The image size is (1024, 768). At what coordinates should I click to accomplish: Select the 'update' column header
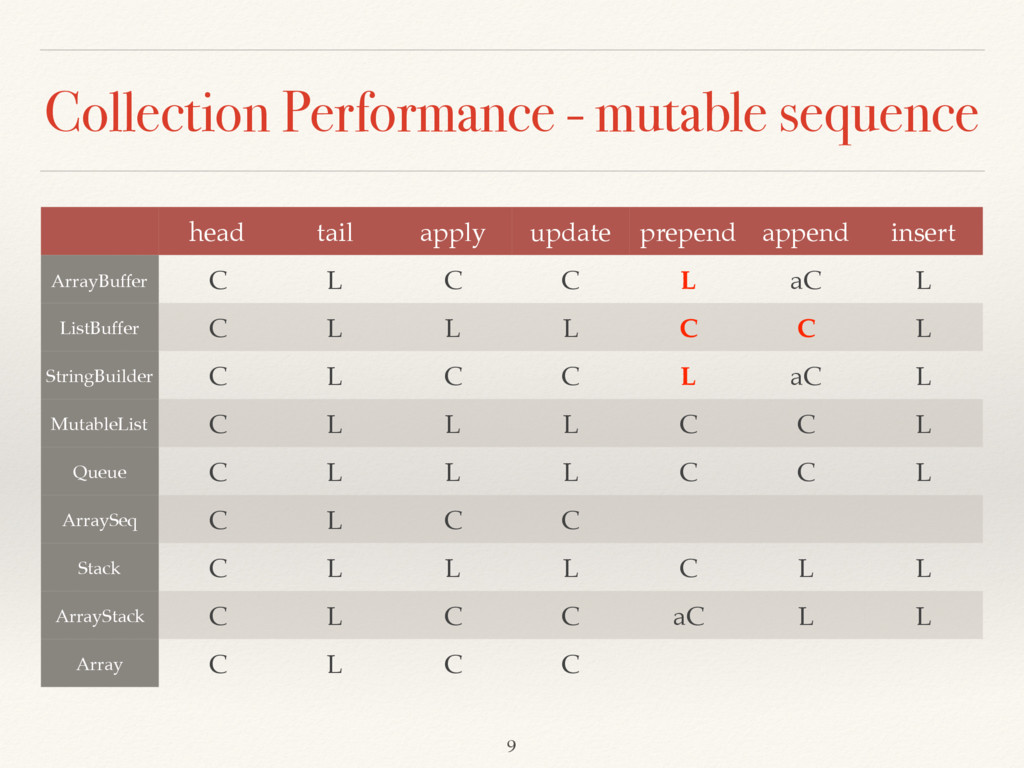(570, 233)
